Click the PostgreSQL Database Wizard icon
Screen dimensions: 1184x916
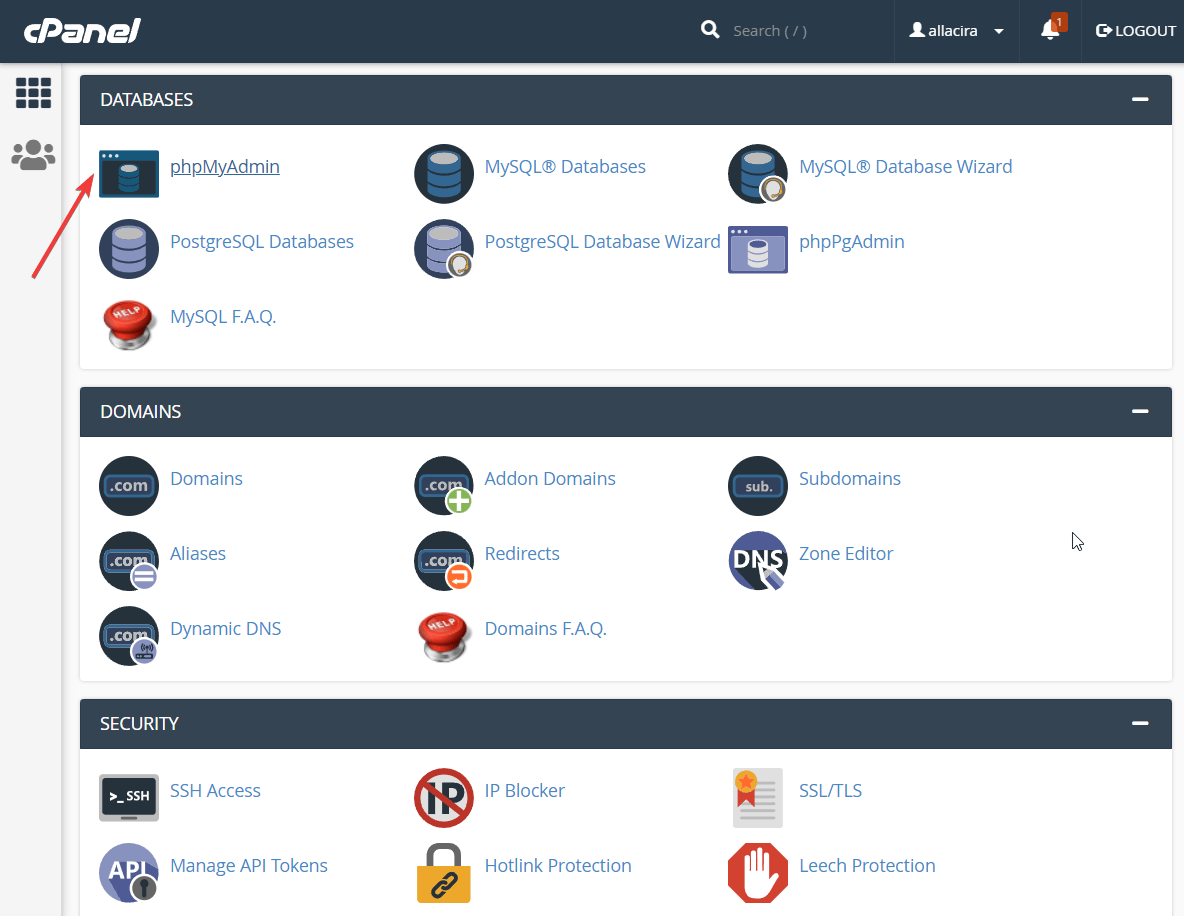click(444, 249)
